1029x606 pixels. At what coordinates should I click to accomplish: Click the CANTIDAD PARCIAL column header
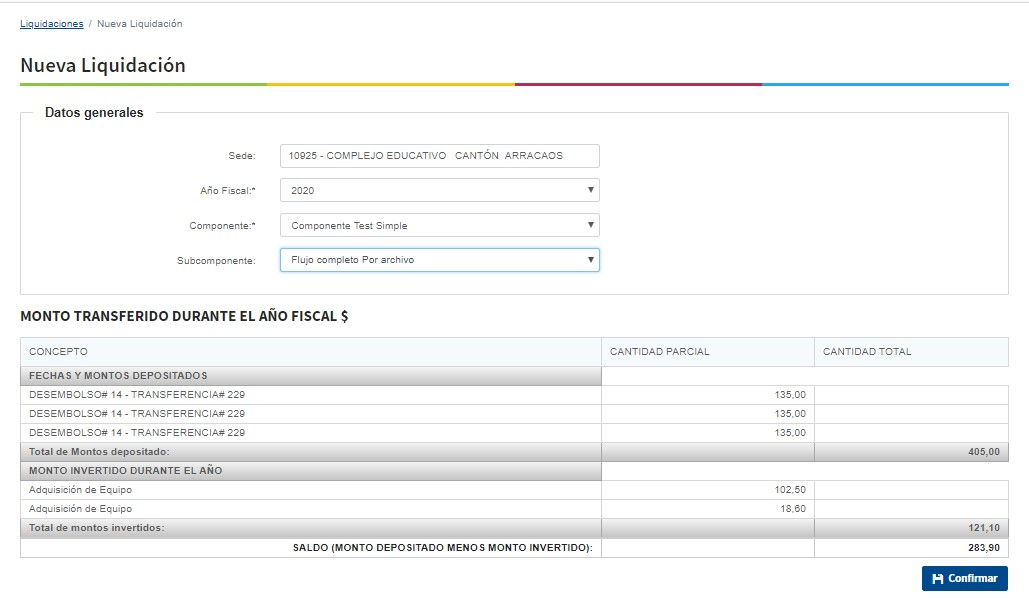pos(659,352)
